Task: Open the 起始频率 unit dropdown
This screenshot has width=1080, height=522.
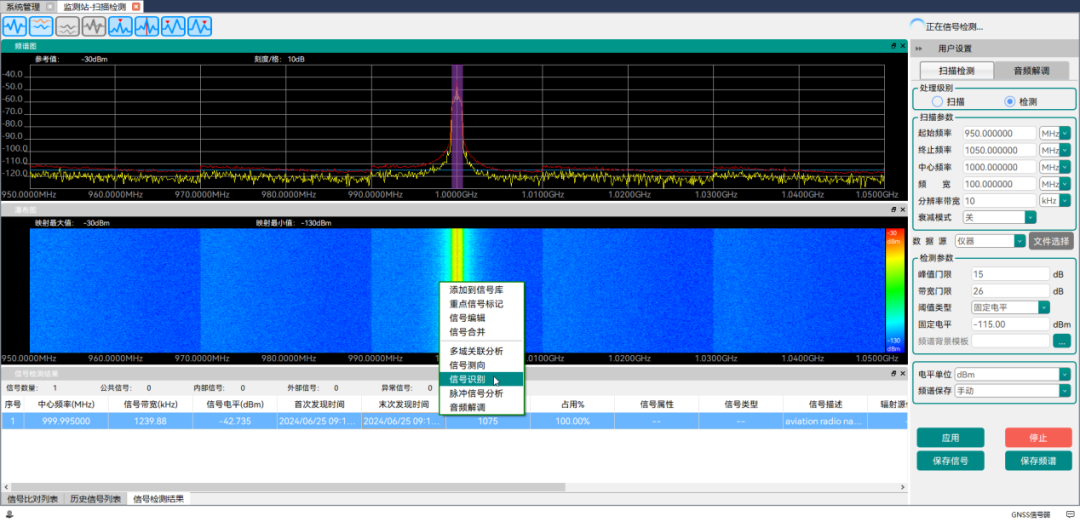Action: coord(1065,133)
